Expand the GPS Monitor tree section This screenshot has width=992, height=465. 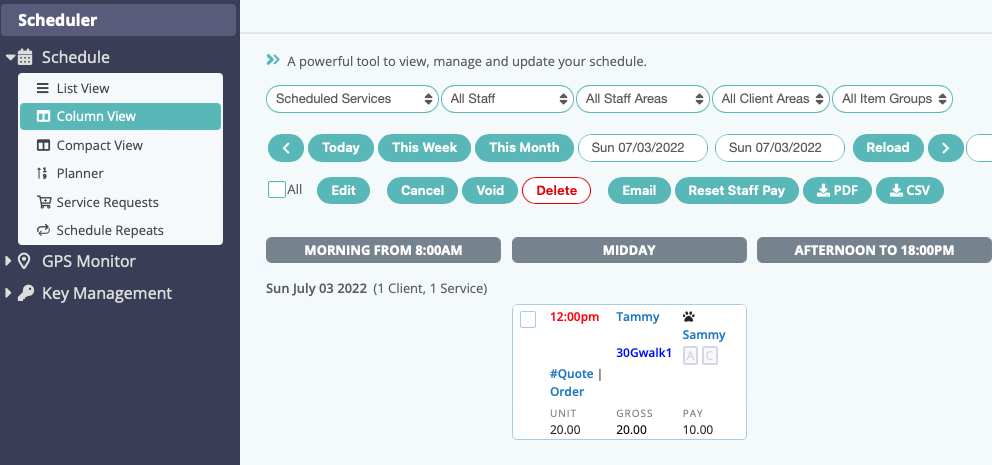tap(8, 261)
